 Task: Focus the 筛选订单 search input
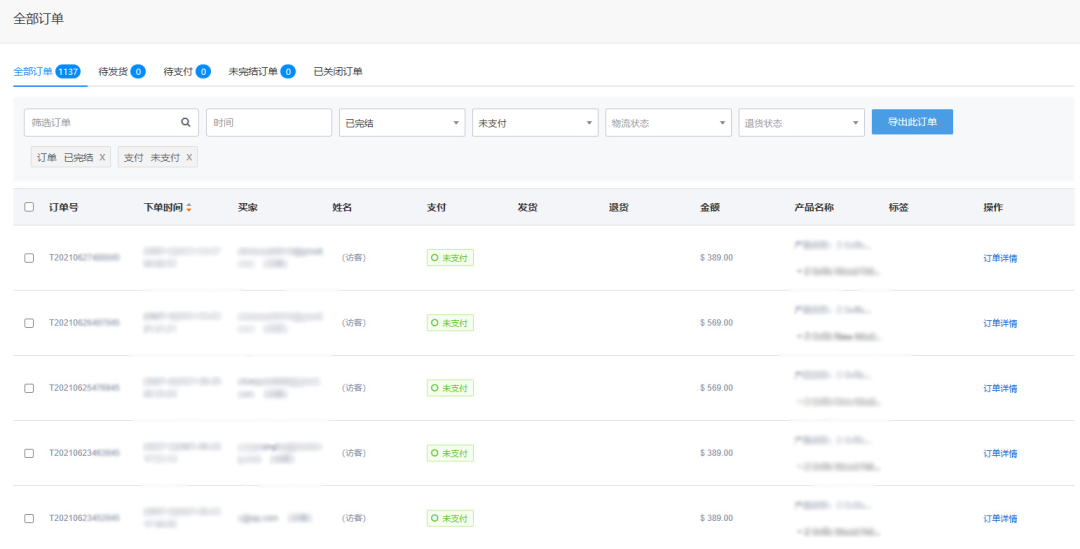click(100, 123)
